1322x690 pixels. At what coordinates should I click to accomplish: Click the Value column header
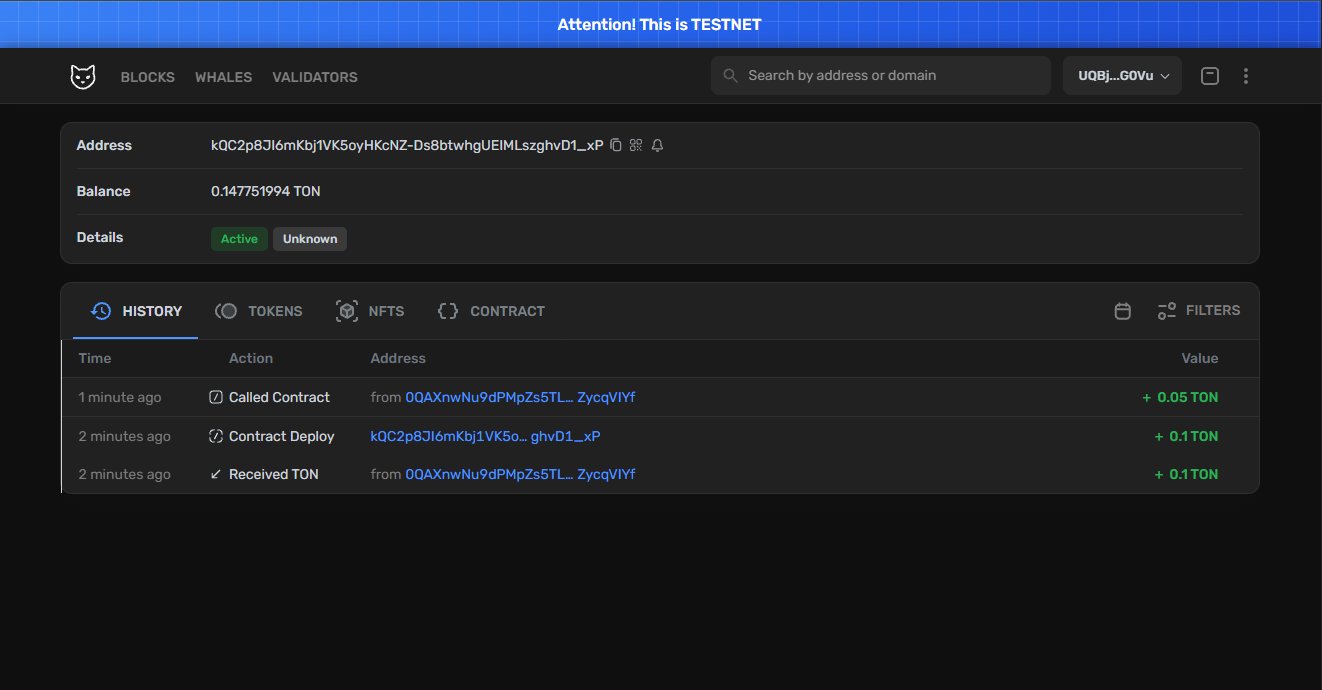coord(1200,358)
